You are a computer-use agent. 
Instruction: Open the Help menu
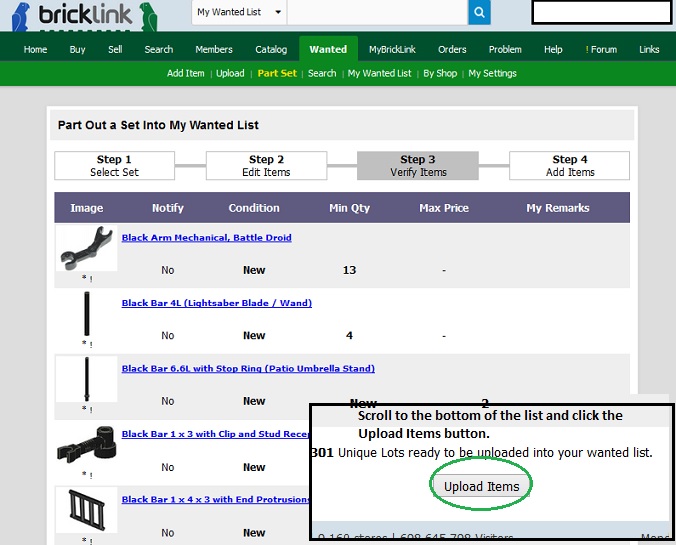(x=553, y=50)
